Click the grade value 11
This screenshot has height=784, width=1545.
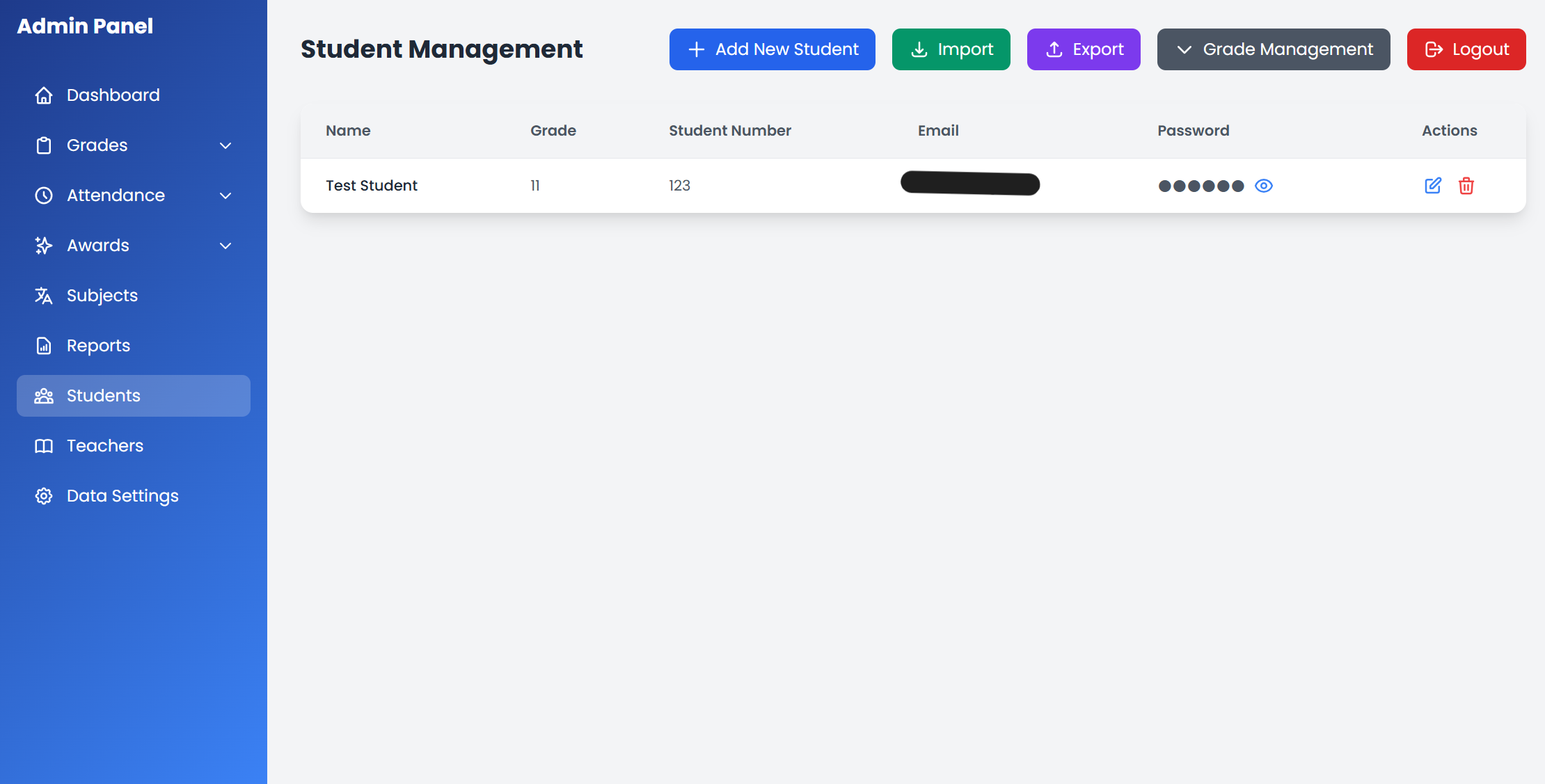tap(535, 186)
